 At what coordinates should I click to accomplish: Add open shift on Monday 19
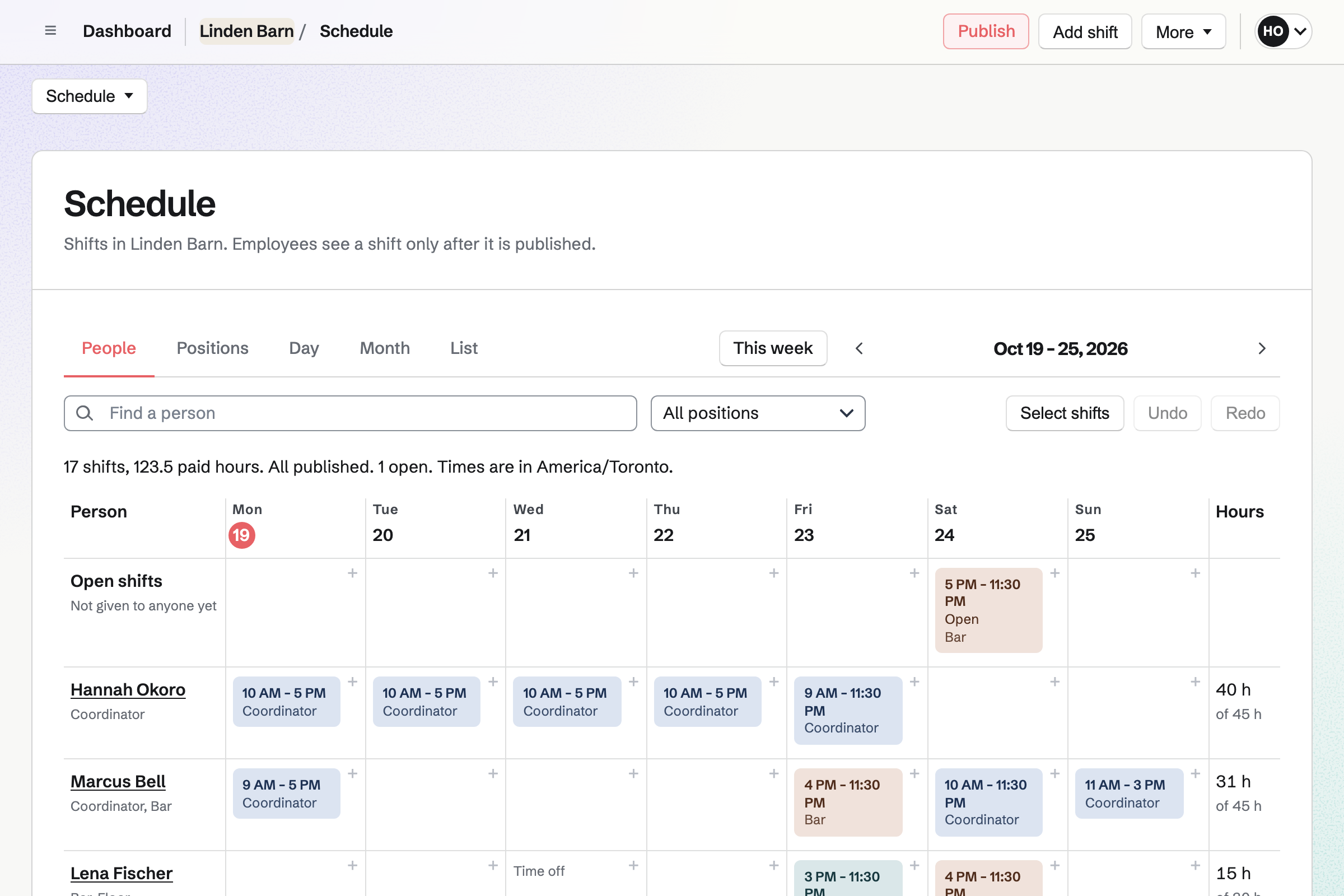click(353, 573)
